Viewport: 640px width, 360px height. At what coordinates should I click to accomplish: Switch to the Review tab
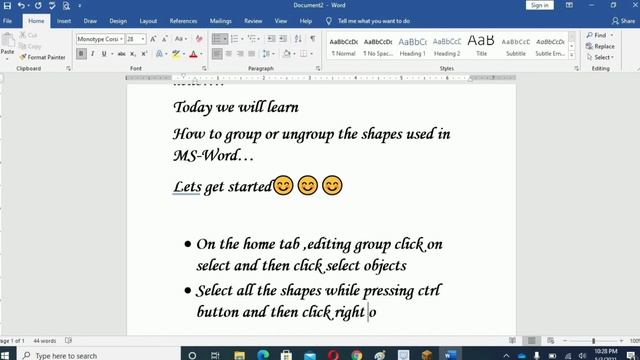[253, 21]
